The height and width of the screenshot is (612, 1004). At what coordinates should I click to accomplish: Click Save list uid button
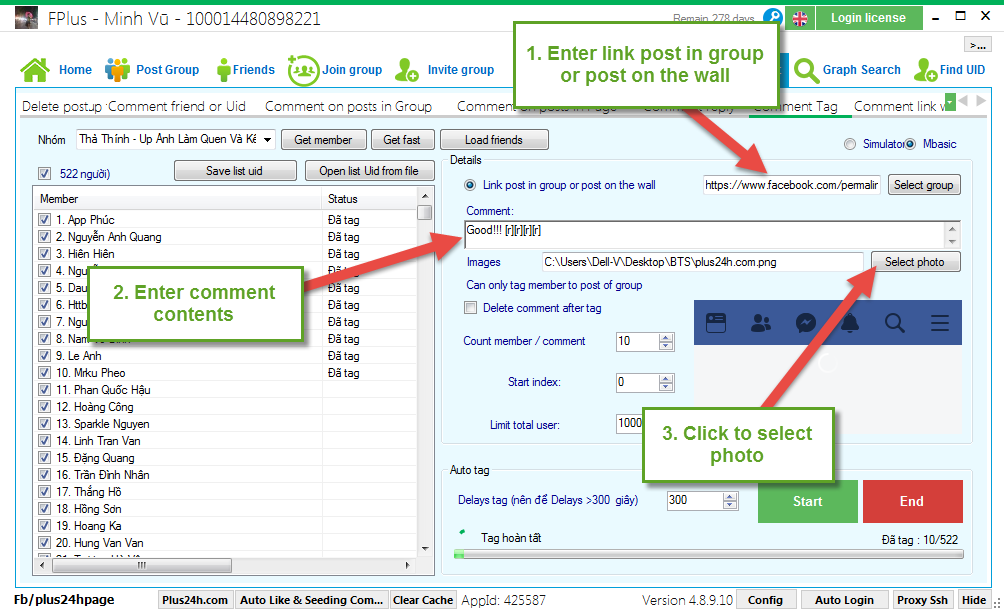click(235, 171)
